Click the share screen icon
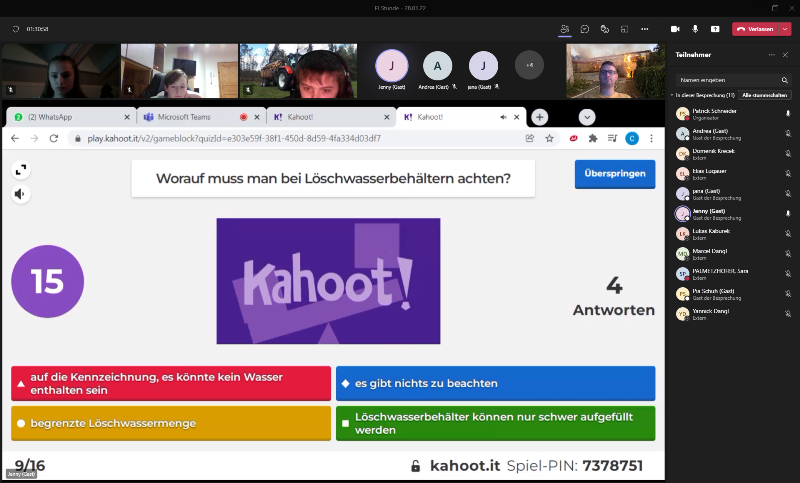Screen dimensions: 800x483 pyautogui.click(x=714, y=29)
